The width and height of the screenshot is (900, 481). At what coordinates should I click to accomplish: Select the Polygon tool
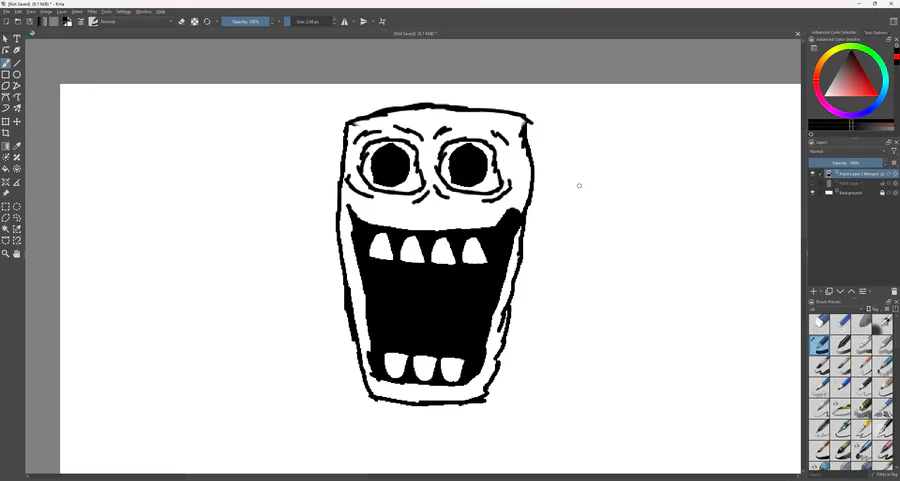click(x=6, y=86)
